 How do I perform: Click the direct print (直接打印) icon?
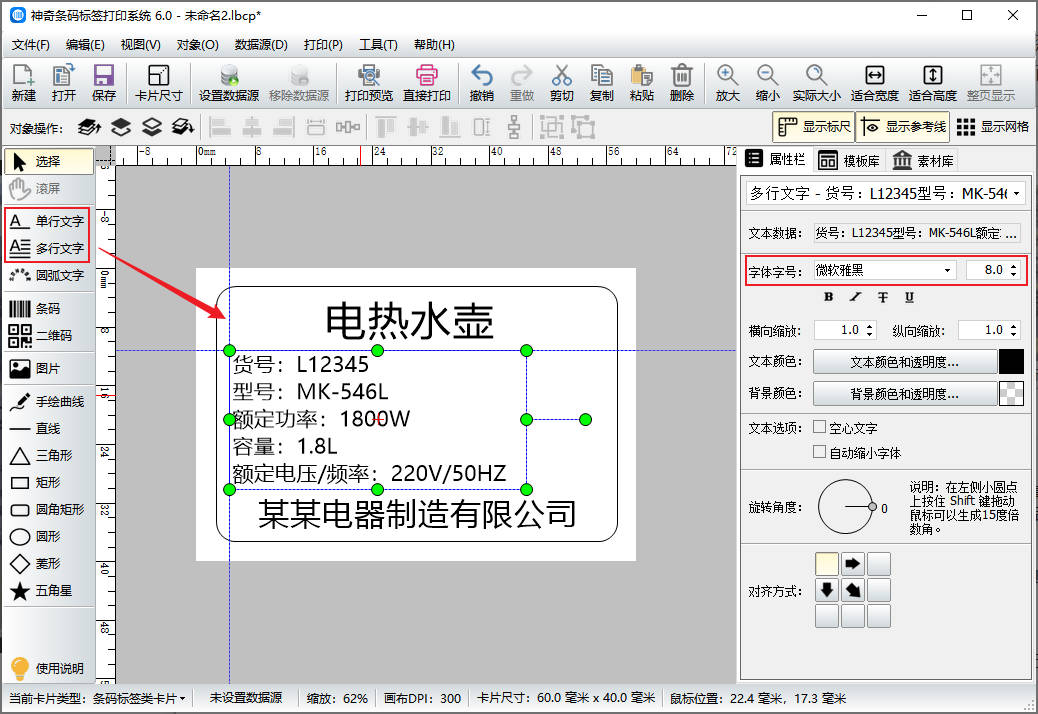(x=426, y=83)
